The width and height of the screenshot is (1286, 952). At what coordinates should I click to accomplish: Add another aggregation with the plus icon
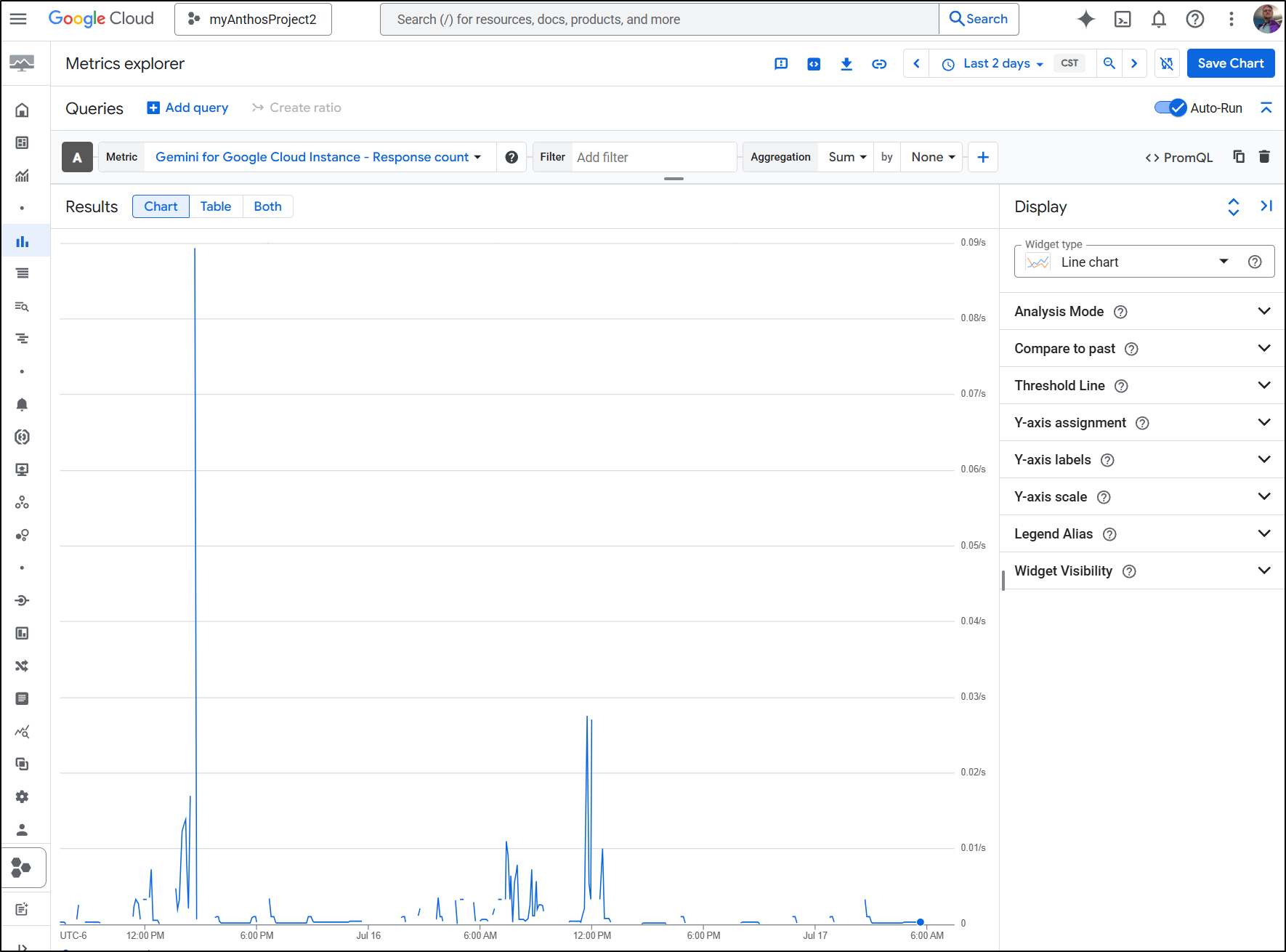coord(983,157)
